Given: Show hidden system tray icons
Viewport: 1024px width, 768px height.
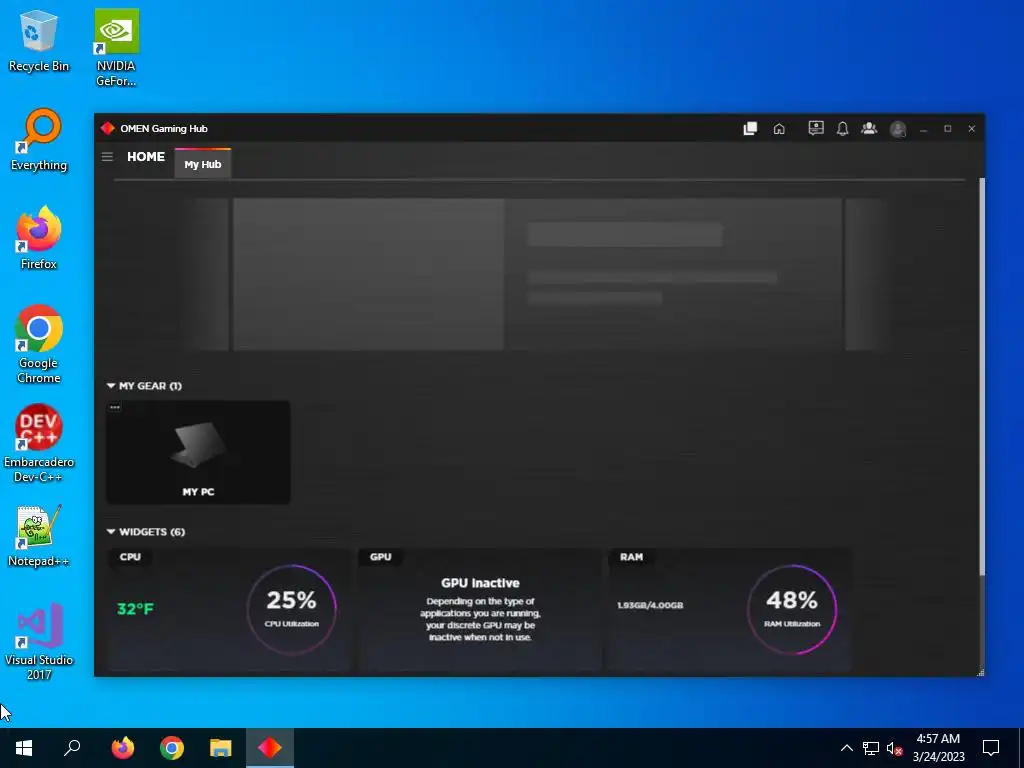Looking at the screenshot, I should tap(846, 748).
